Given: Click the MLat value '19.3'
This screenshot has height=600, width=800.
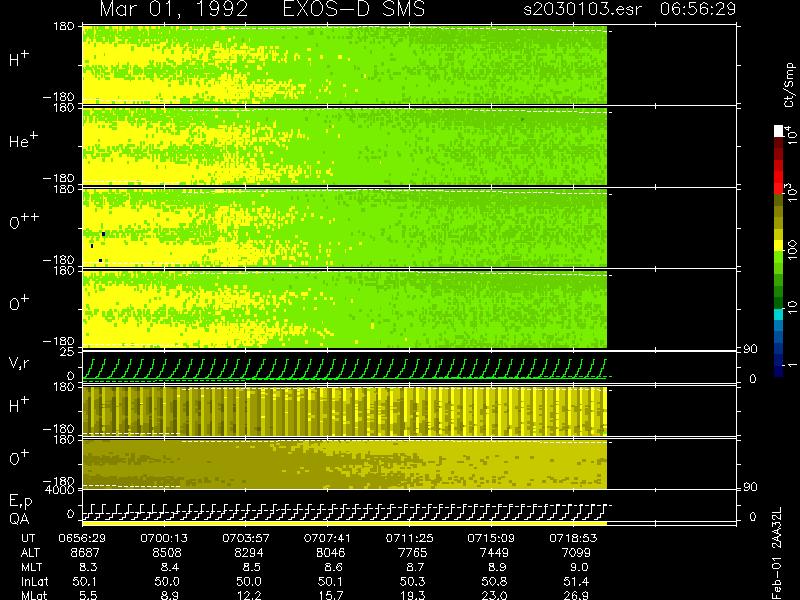Looking at the screenshot, I should coord(412,595).
